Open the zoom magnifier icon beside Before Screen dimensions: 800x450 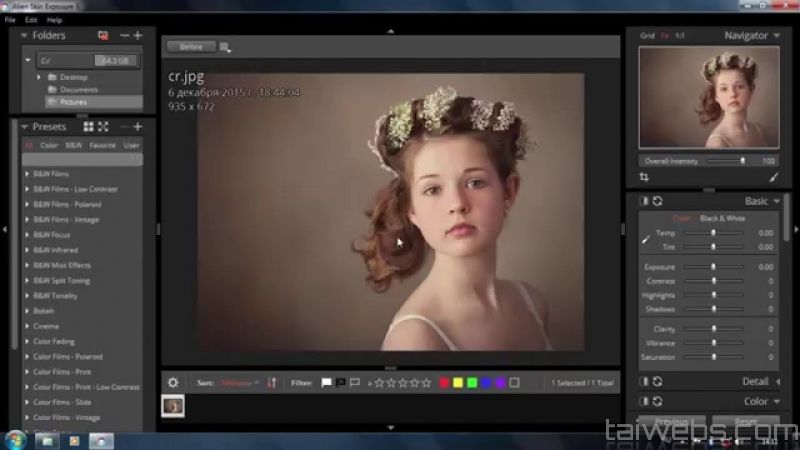point(225,47)
